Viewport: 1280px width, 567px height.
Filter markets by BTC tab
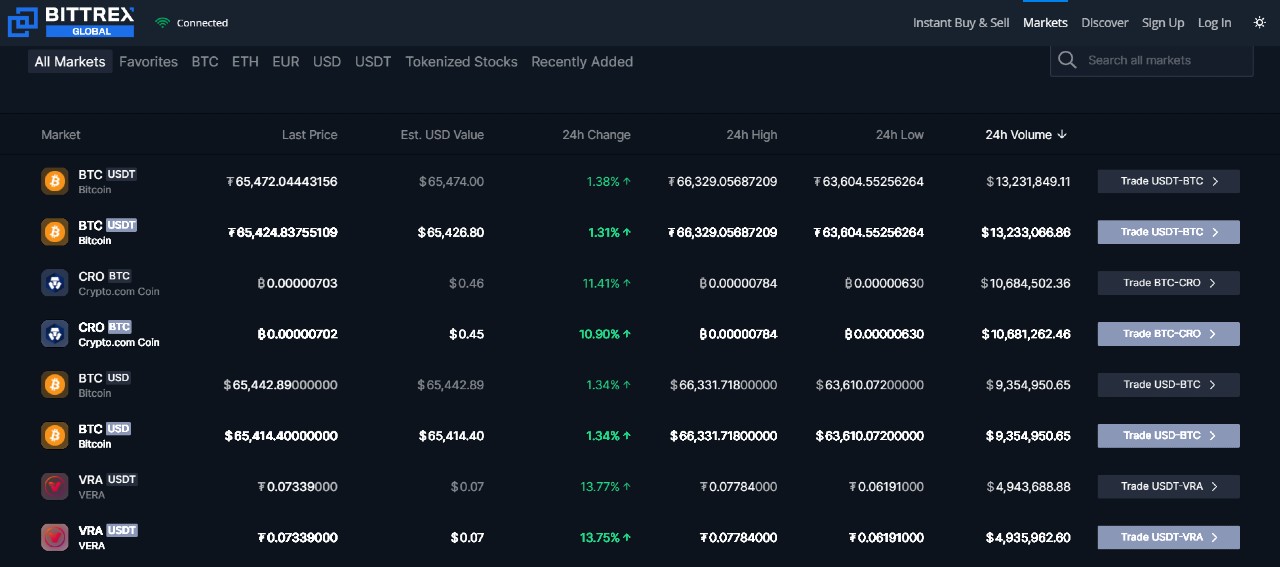click(x=205, y=61)
